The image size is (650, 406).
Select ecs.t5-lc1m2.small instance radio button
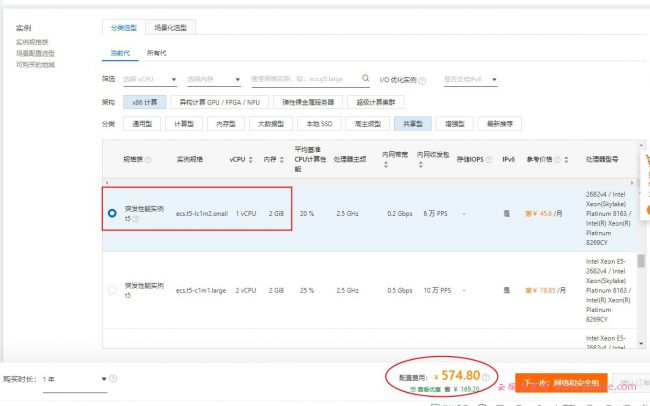(x=111, y=213)
